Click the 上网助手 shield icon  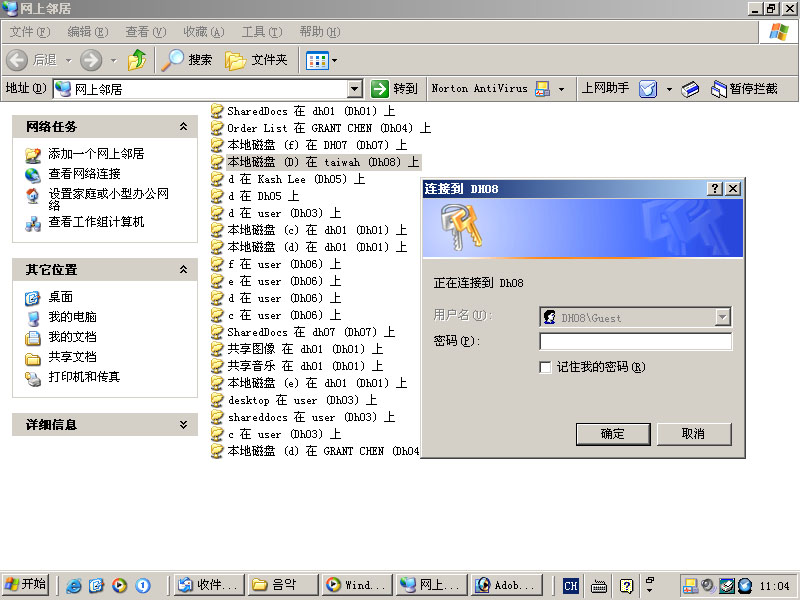(x=648, y=89)
